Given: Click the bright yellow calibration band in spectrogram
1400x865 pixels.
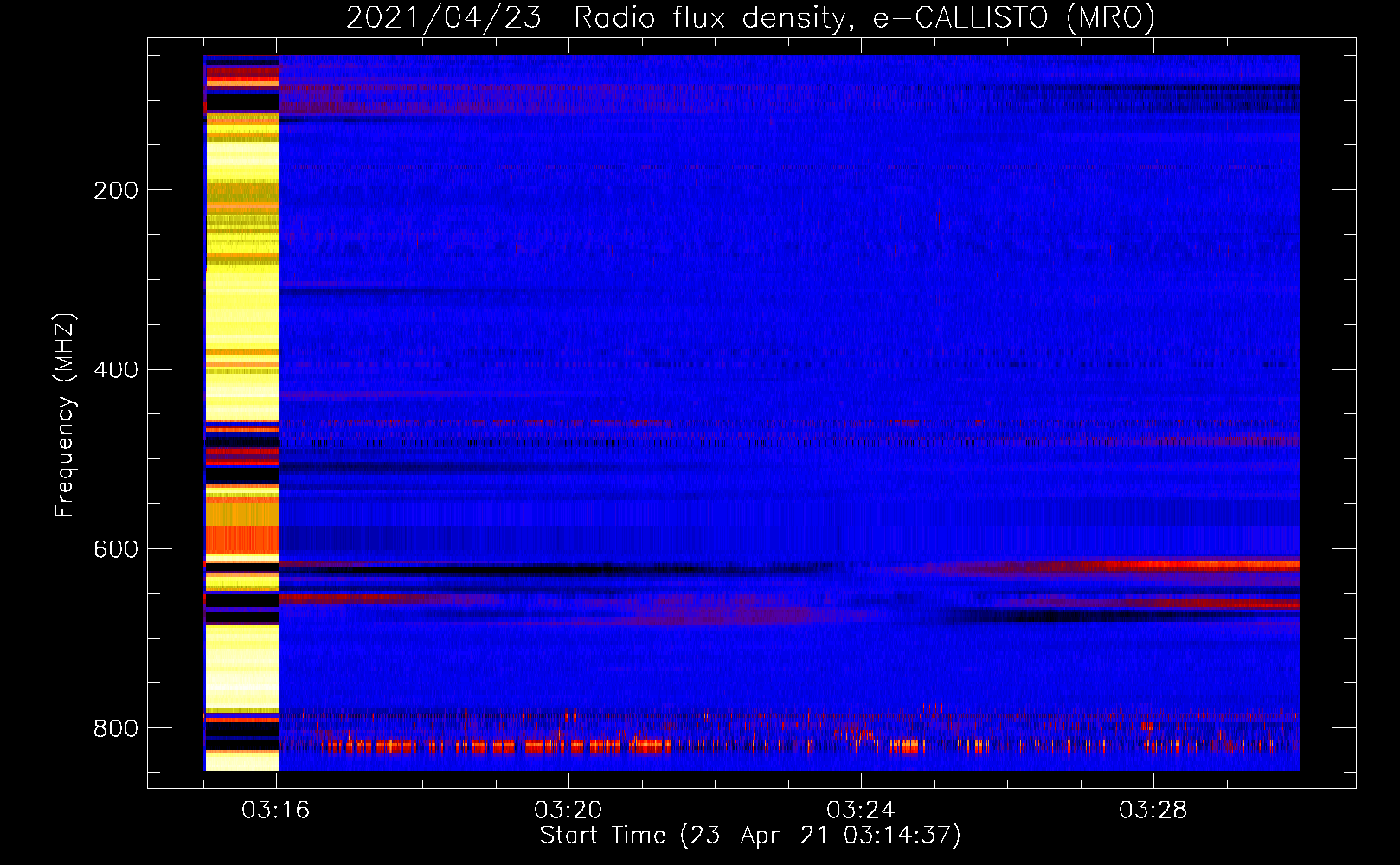Looking at the screenshot, I should pyautogui.click(x=242, y=413).
